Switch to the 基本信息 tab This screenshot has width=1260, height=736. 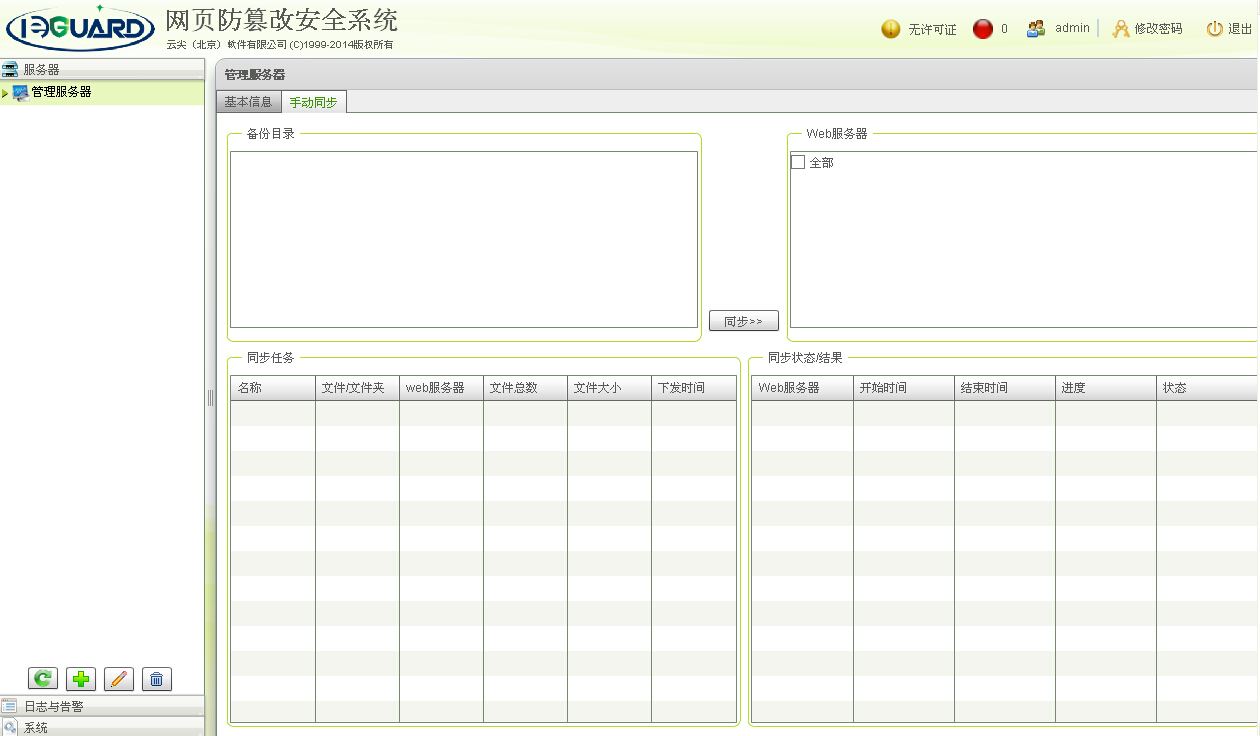[x=248, y=102]
